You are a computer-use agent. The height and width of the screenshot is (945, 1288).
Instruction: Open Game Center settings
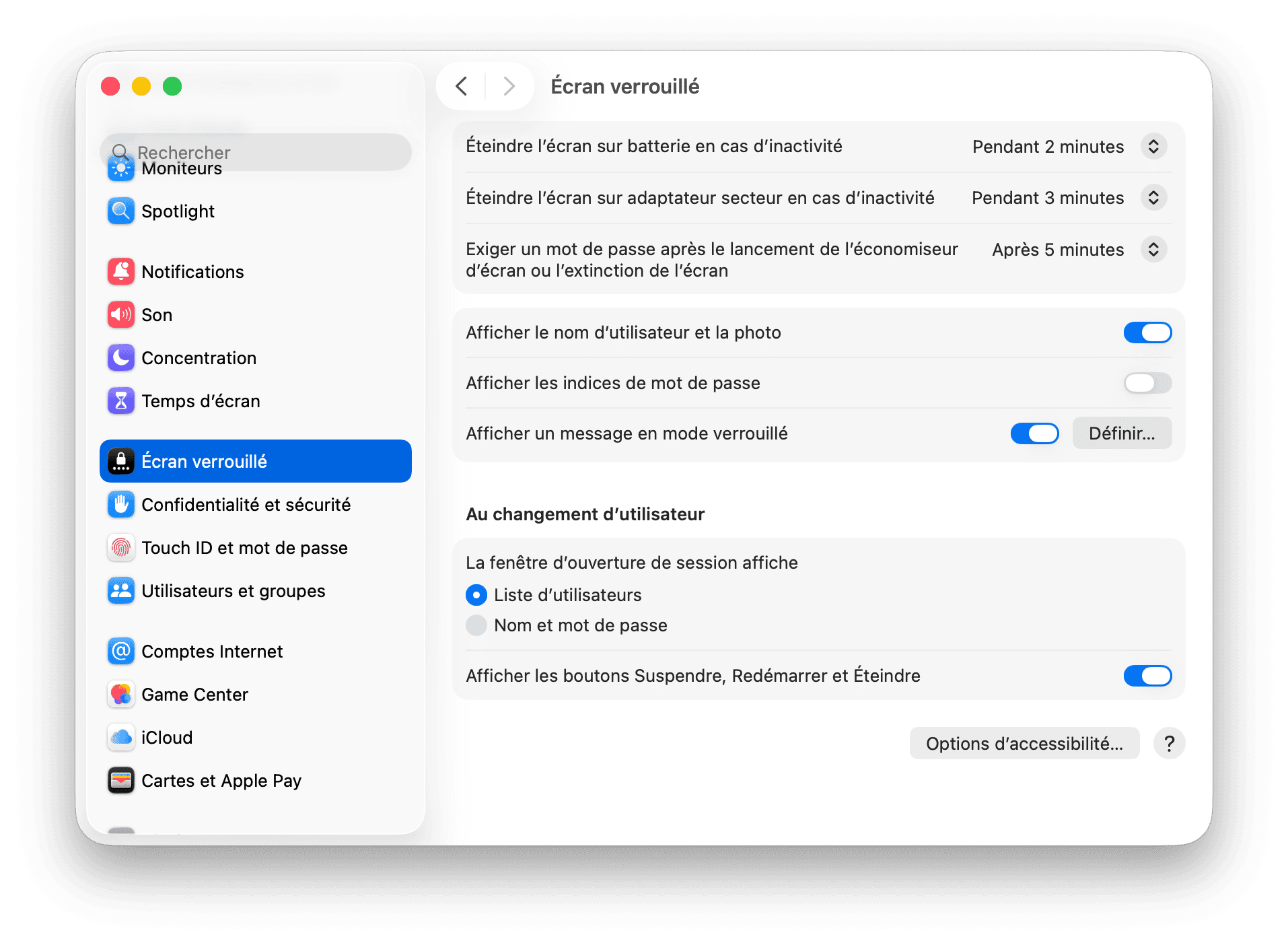click(194, 694)
